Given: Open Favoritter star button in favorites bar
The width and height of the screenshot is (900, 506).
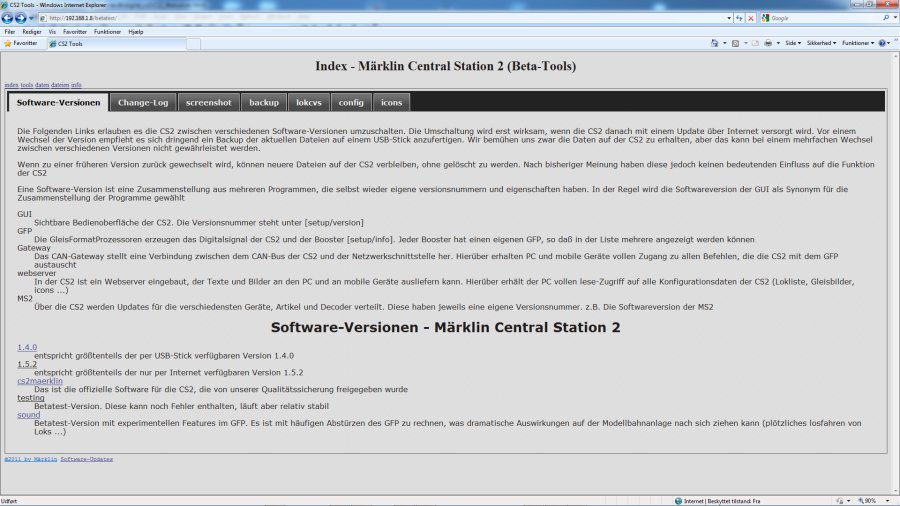Looking at the screenshot, I should pyautogui.click(x=21, y=44).
